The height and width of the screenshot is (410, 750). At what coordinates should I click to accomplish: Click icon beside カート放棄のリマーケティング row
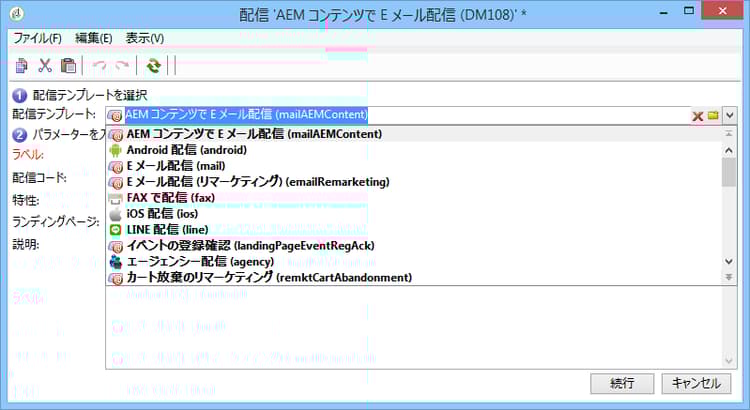[115, 278]
